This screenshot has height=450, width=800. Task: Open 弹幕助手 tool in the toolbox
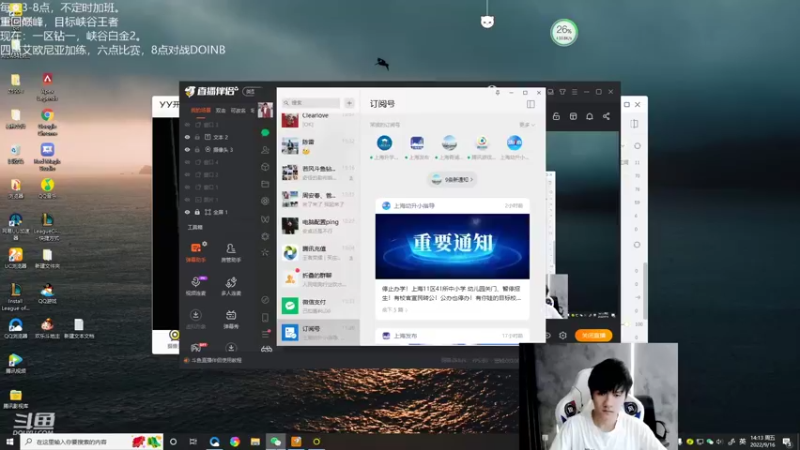(x=195, y=252)
